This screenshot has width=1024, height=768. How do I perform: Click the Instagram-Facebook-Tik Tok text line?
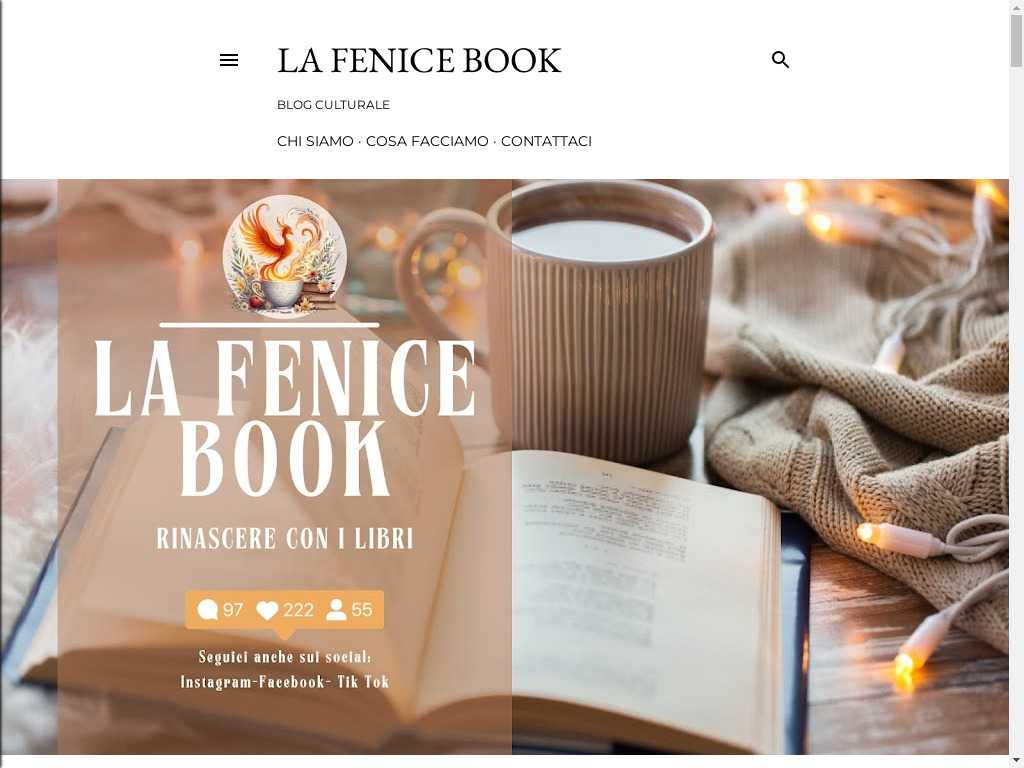pyautogui.click(x=285, y=682)
